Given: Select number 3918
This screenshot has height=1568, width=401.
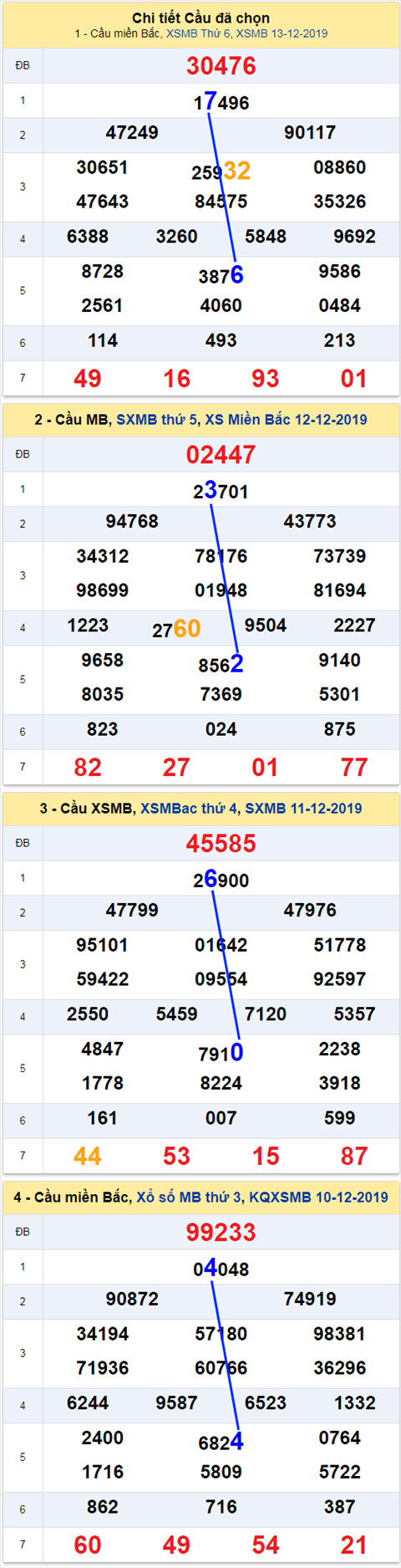Looking at the screenshot, I should click(340, 1084).
